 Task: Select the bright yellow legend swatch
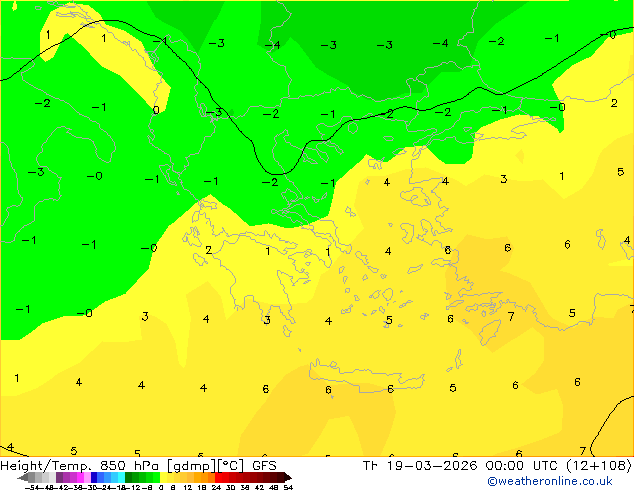point(164,477)
